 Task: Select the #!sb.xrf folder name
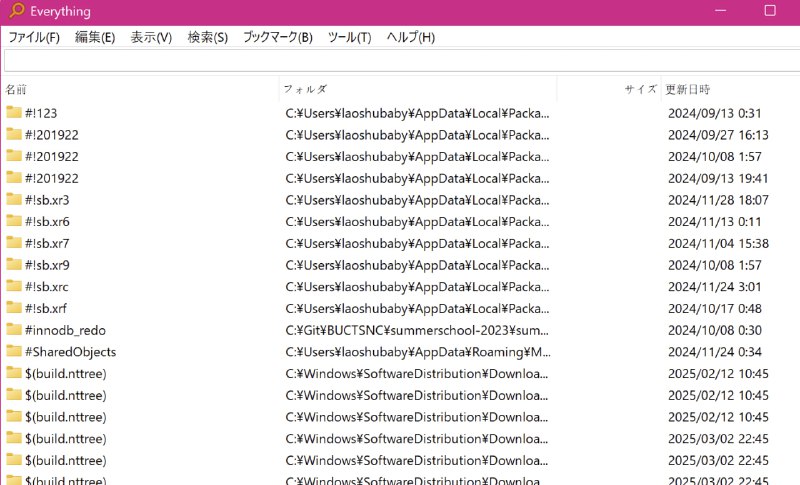[x=46, y=309]
